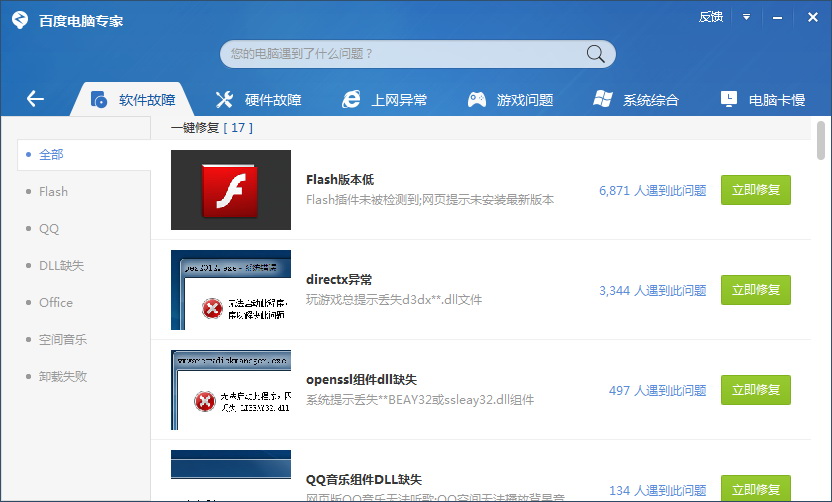The width and height of the screenshot is (832, 502).
Task: Click the 497 人遇到此问题 count
Action: [657, 391]
